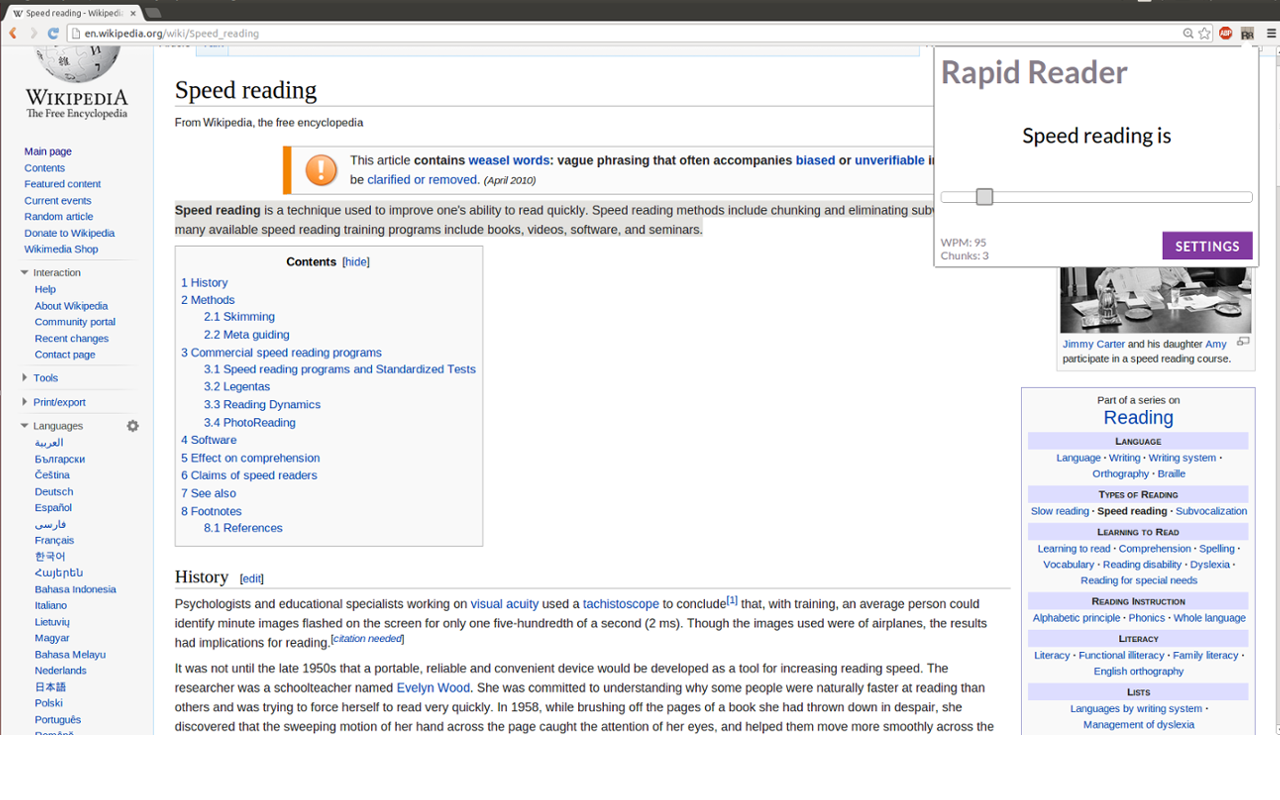Open Subvocalization in Reading box
The width and height of the screenshot is (1280, 800).
pos(1211,511)
